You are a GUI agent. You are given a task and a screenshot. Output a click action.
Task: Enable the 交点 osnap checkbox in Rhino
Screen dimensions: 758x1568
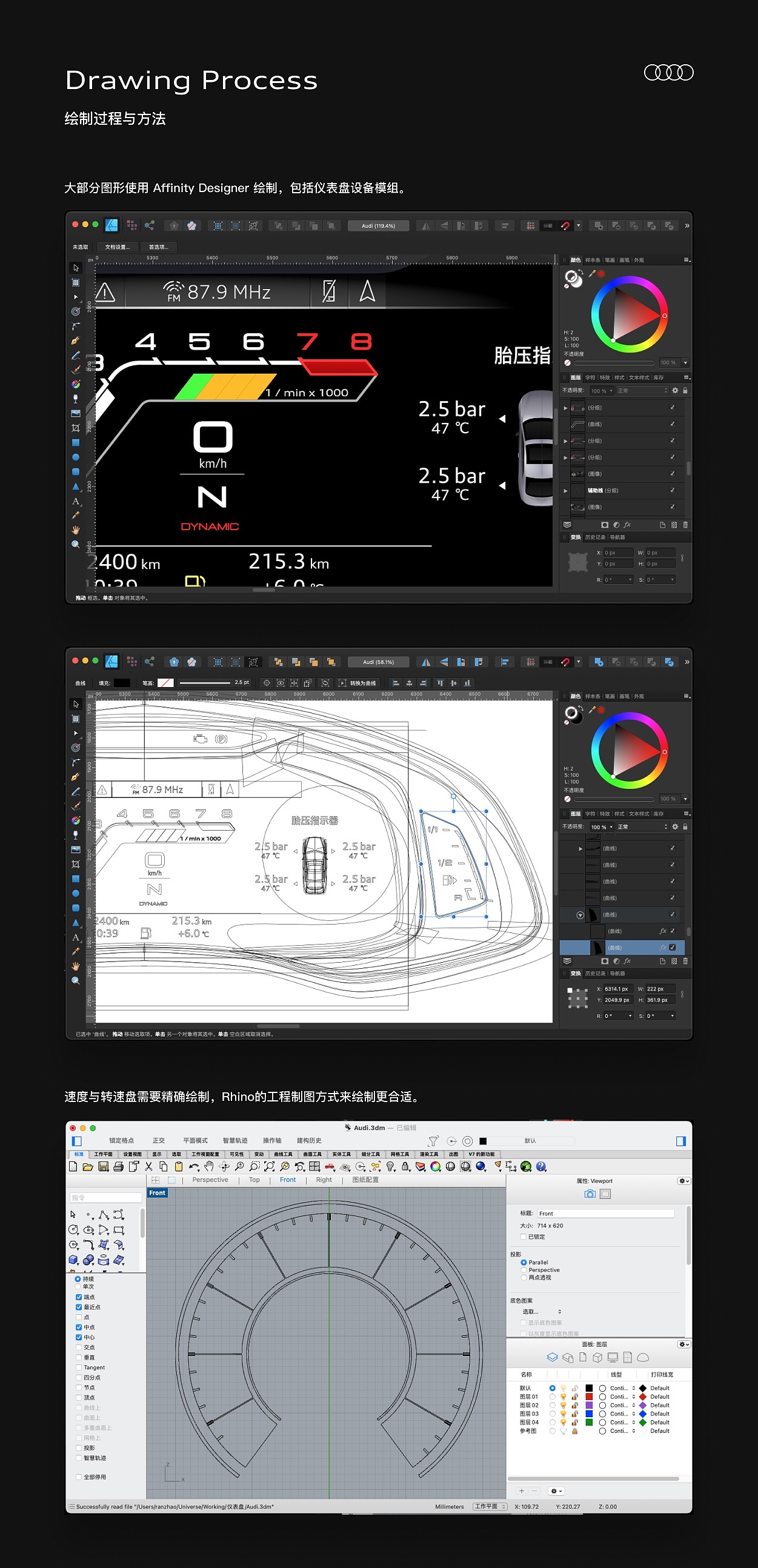[79, 1347]
